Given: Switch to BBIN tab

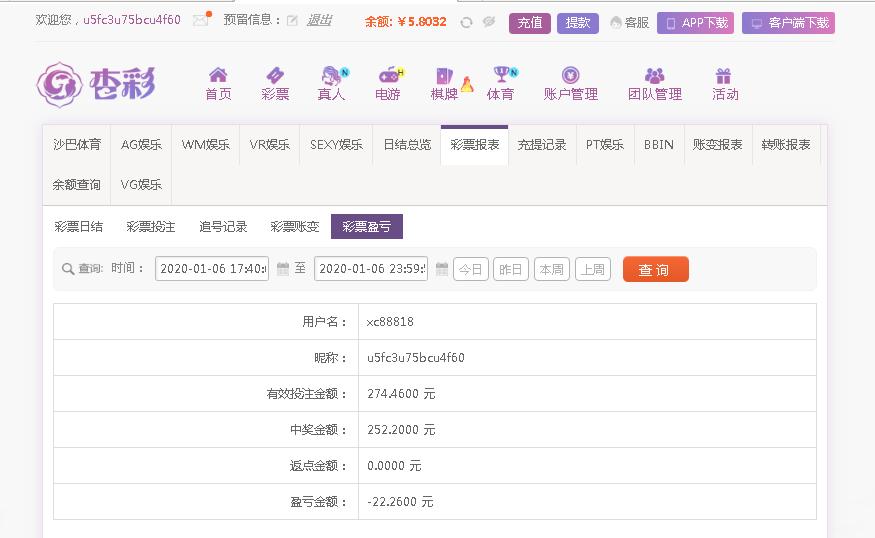Looking at the screenshot, I should pyautogui.click(x=659, y=145).
